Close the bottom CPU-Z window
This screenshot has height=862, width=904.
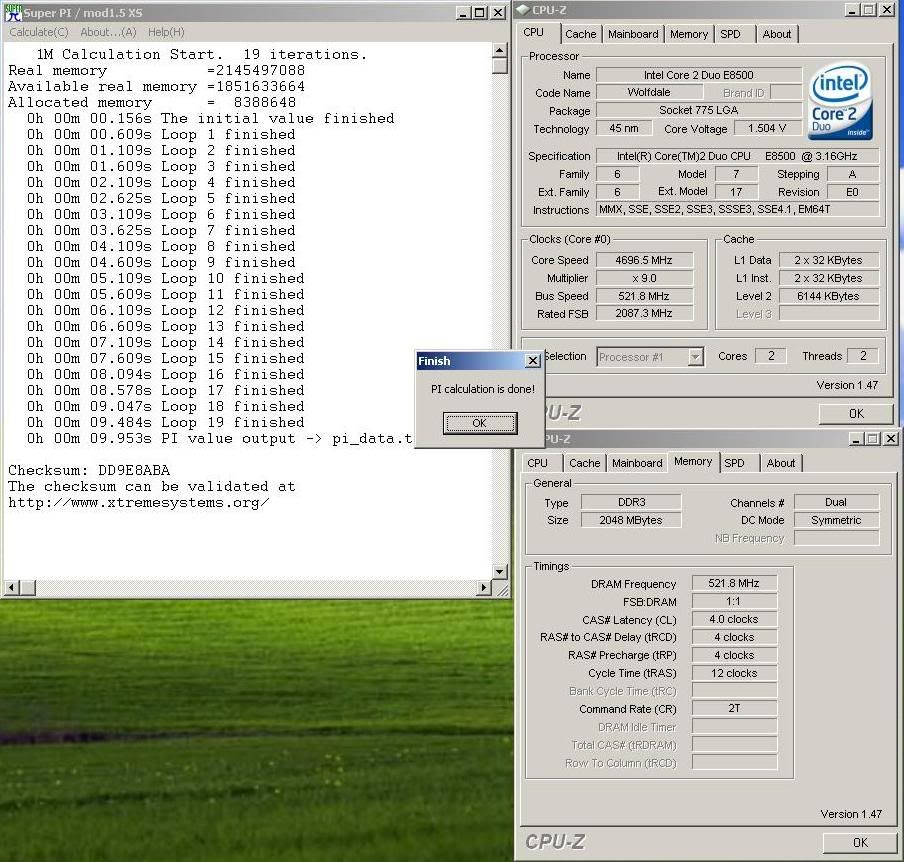coord(891,439)
